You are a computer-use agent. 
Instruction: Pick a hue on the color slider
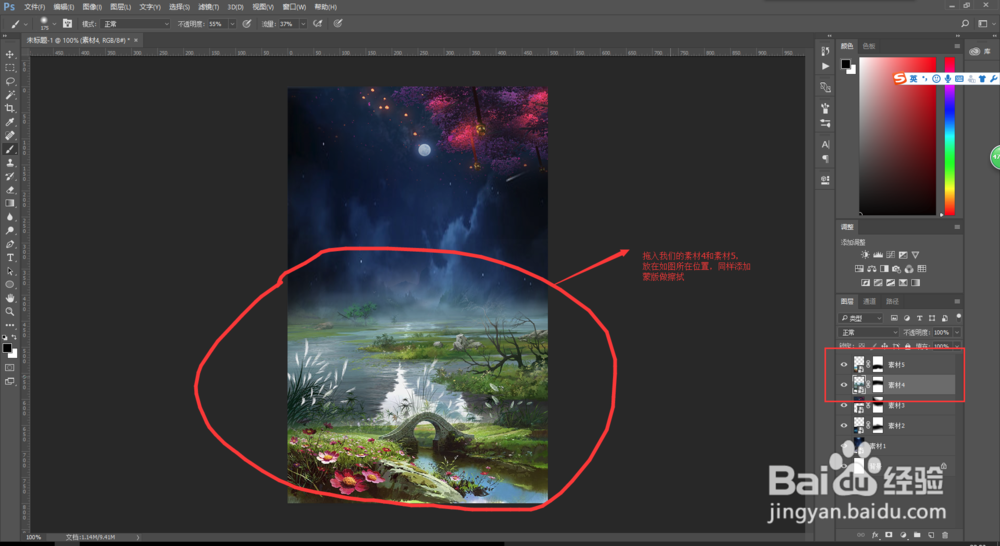point(950,136)
